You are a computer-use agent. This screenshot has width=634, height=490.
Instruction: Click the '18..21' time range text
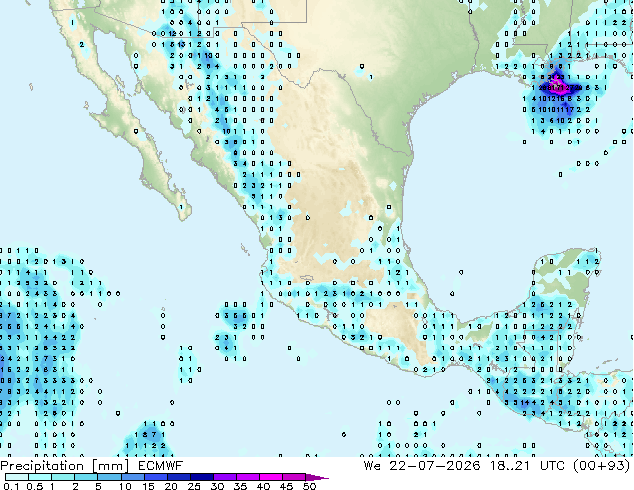pos(509,466)
